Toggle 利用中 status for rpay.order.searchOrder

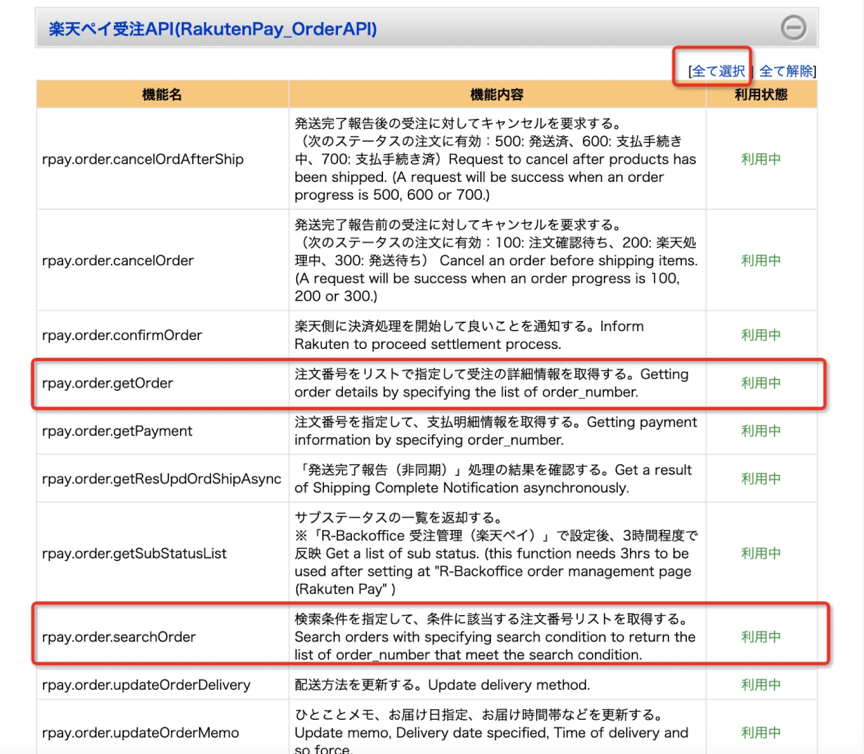(761, 637)
